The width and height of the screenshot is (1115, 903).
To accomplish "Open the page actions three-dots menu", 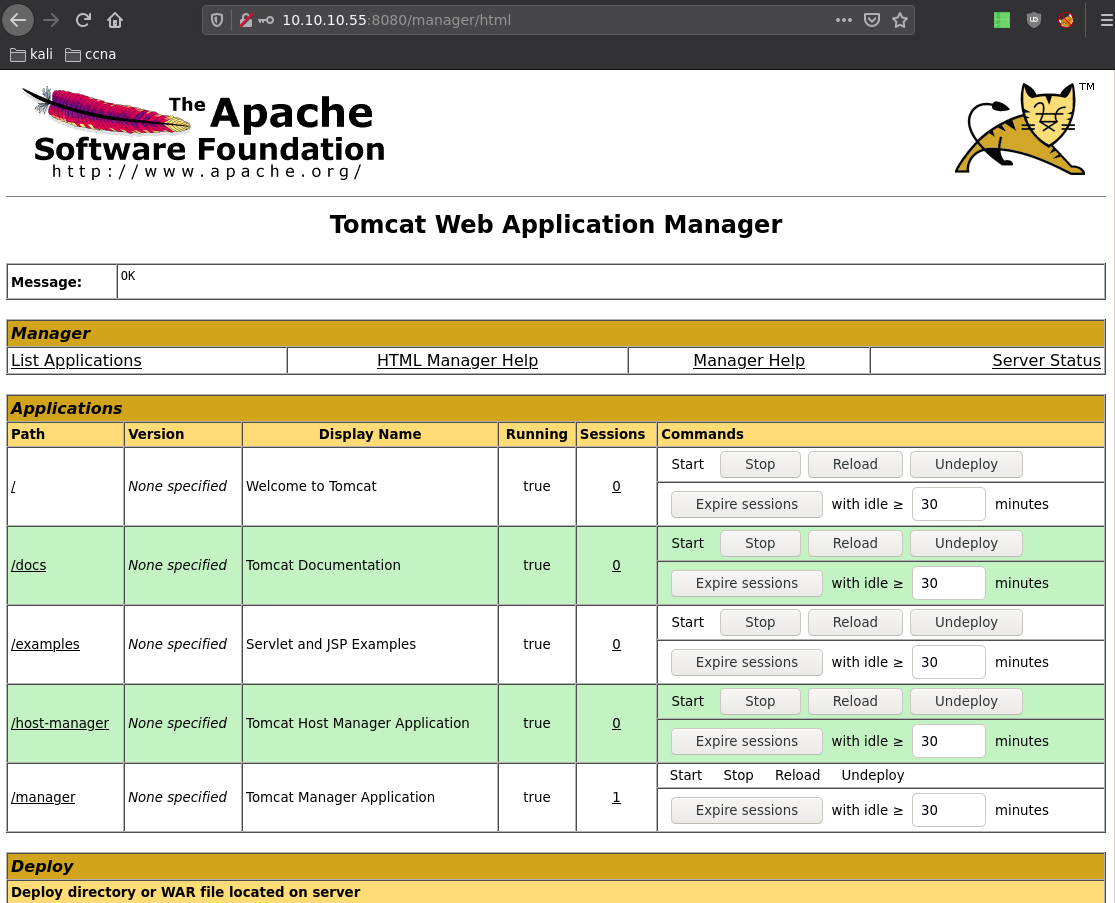I will [x=843, y=20].
